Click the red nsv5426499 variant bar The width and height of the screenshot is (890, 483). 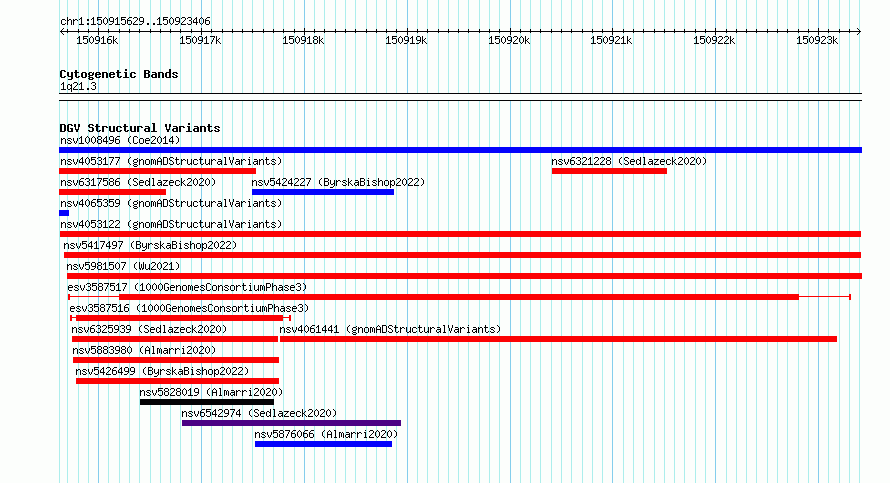pos(177,381)
